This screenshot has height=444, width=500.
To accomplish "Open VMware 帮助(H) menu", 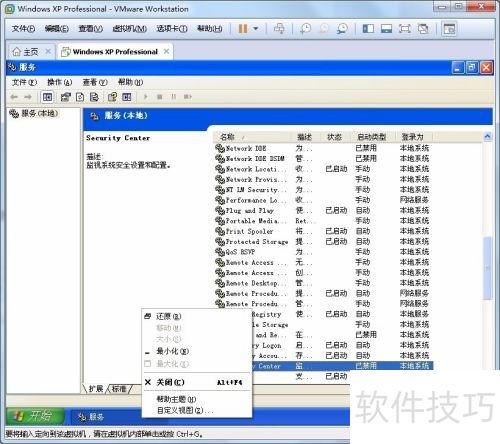I will [210, 29].
